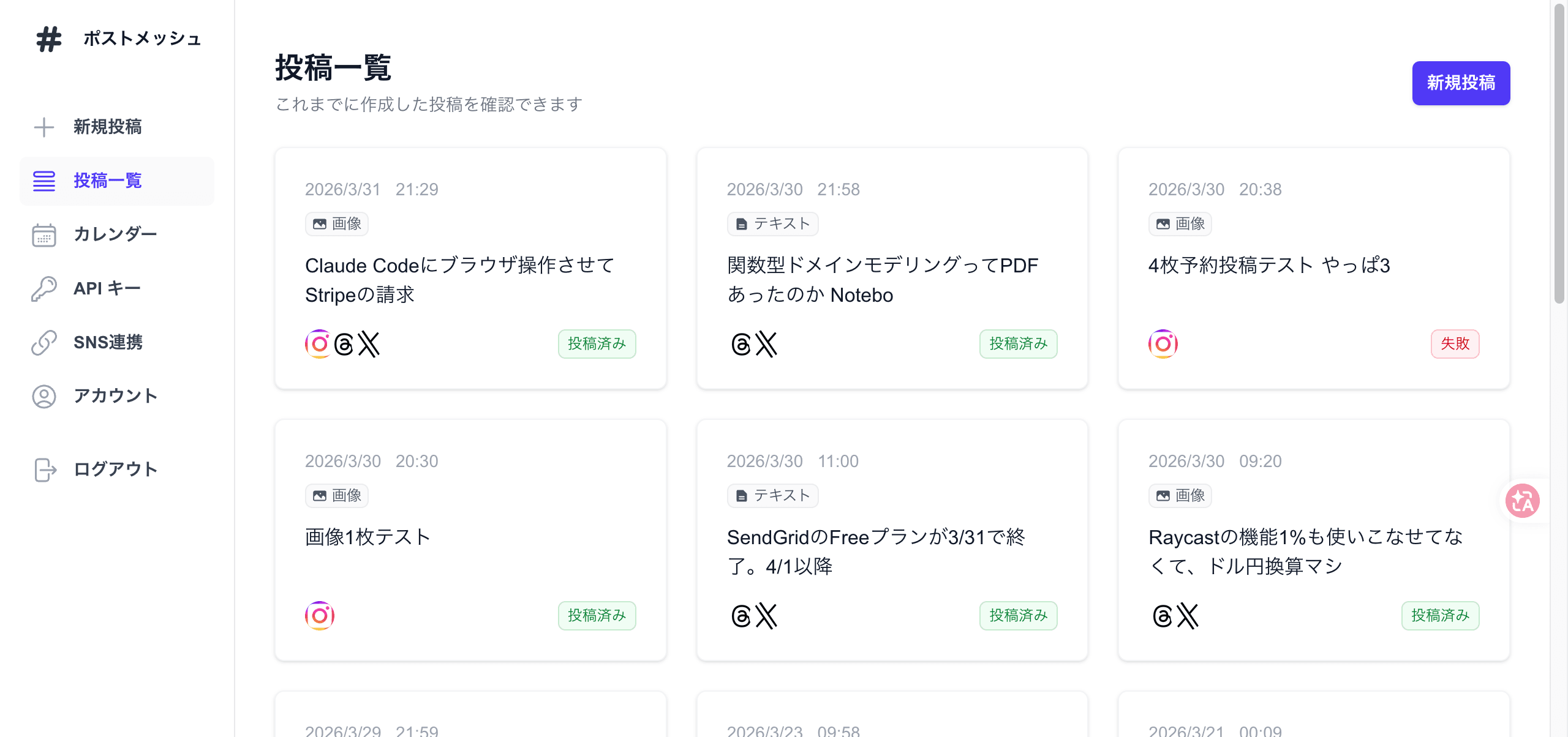Select the Threads icon on the SendGrid post
The width and height of the screenshot is (1568, 737).
click(741, 616)
